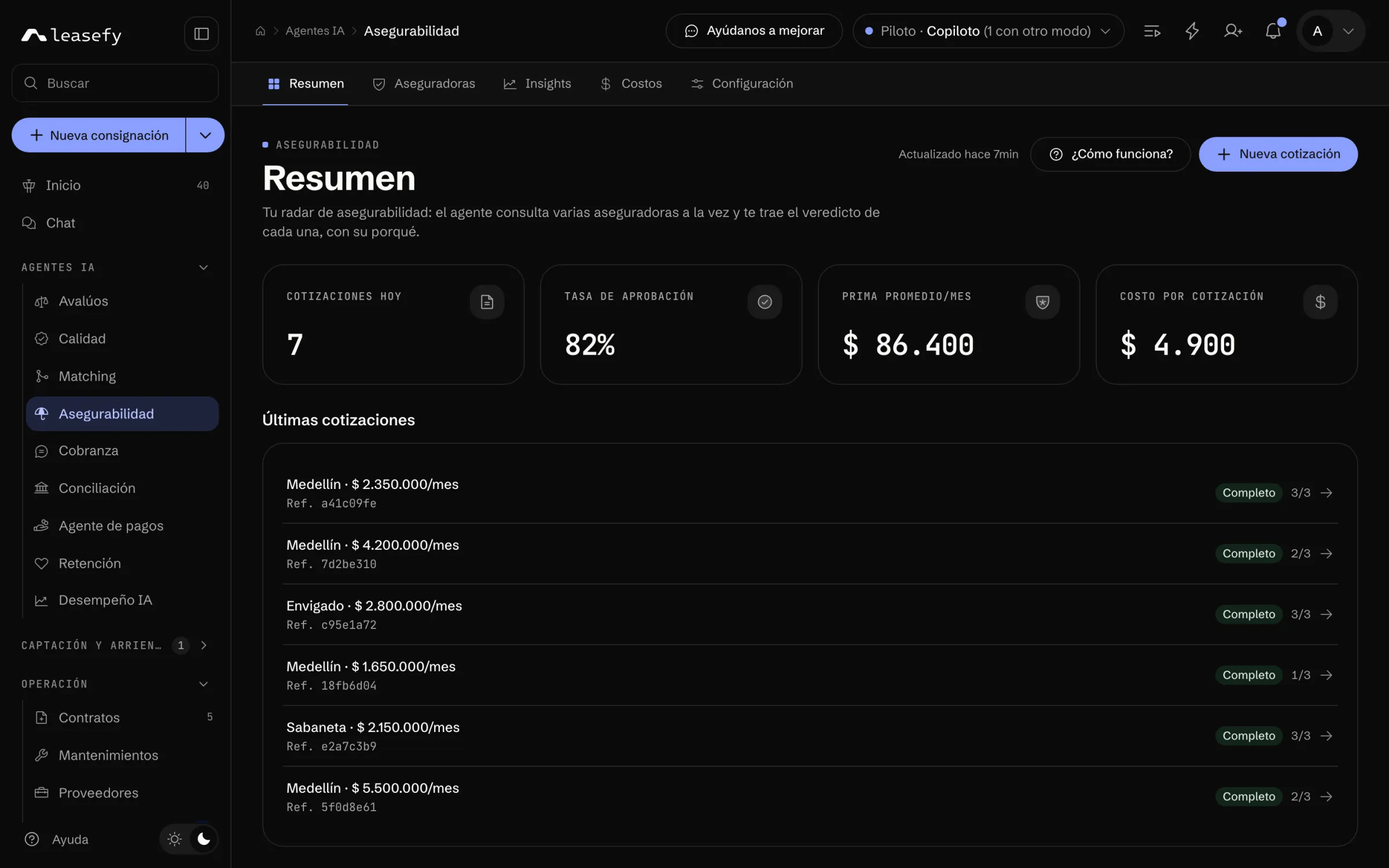Screen dimensions: 1389x868
Task: Open the playlist queue icon in header
Action: 1152,31
